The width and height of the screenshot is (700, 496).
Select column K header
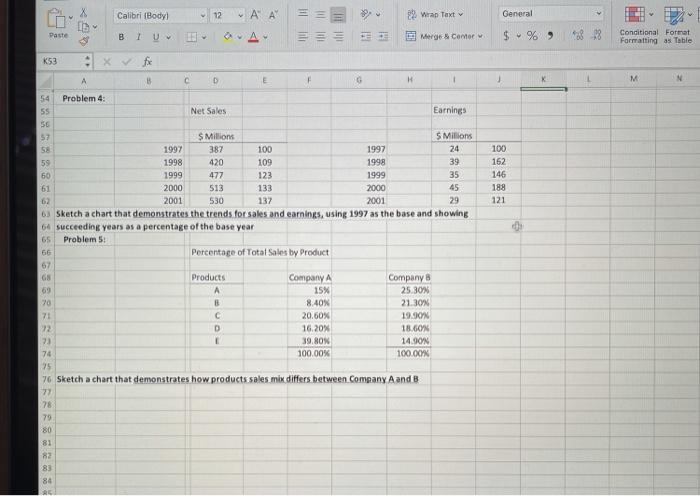543,79
